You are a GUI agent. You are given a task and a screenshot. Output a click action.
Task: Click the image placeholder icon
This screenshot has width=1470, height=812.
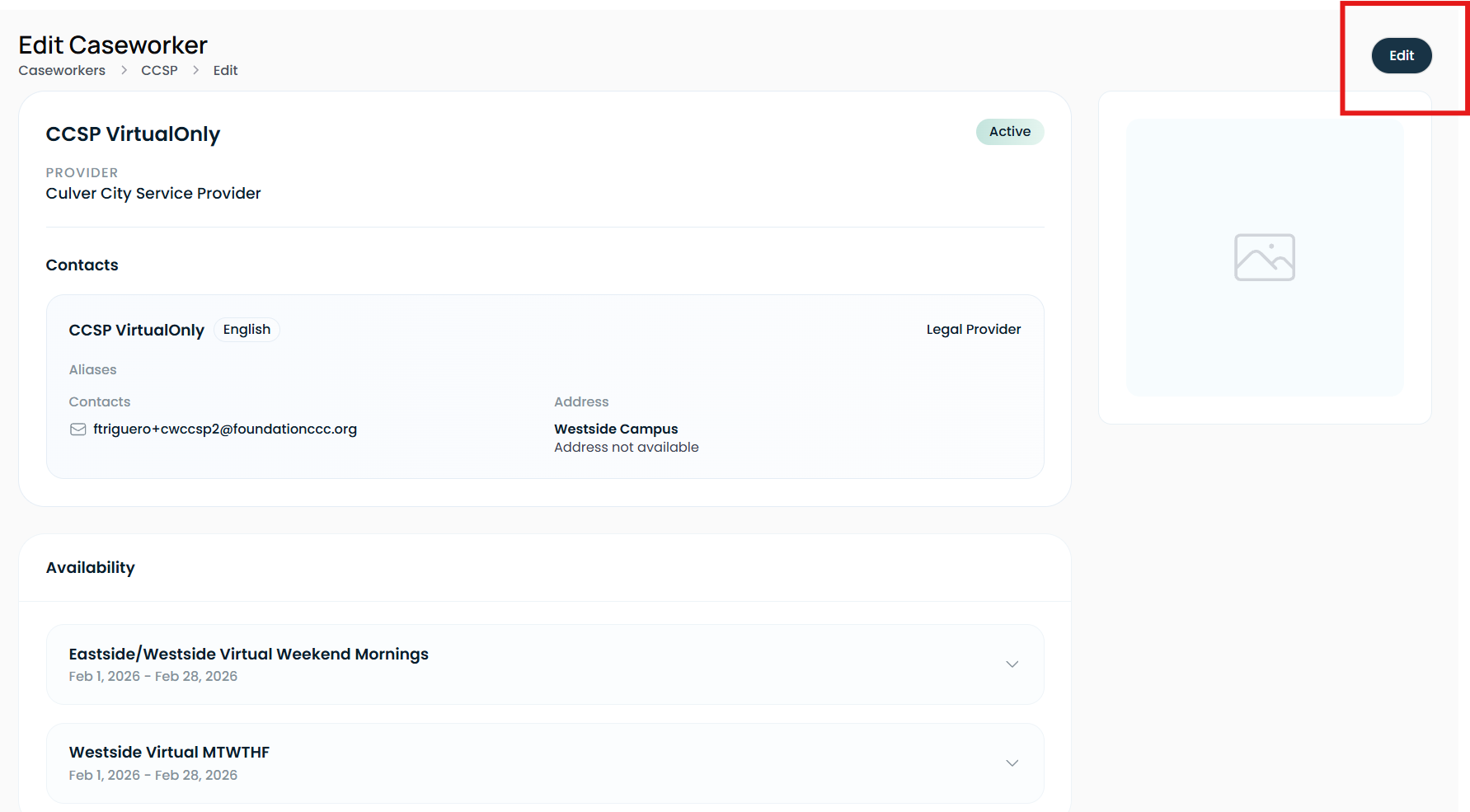pos(1265,257)
